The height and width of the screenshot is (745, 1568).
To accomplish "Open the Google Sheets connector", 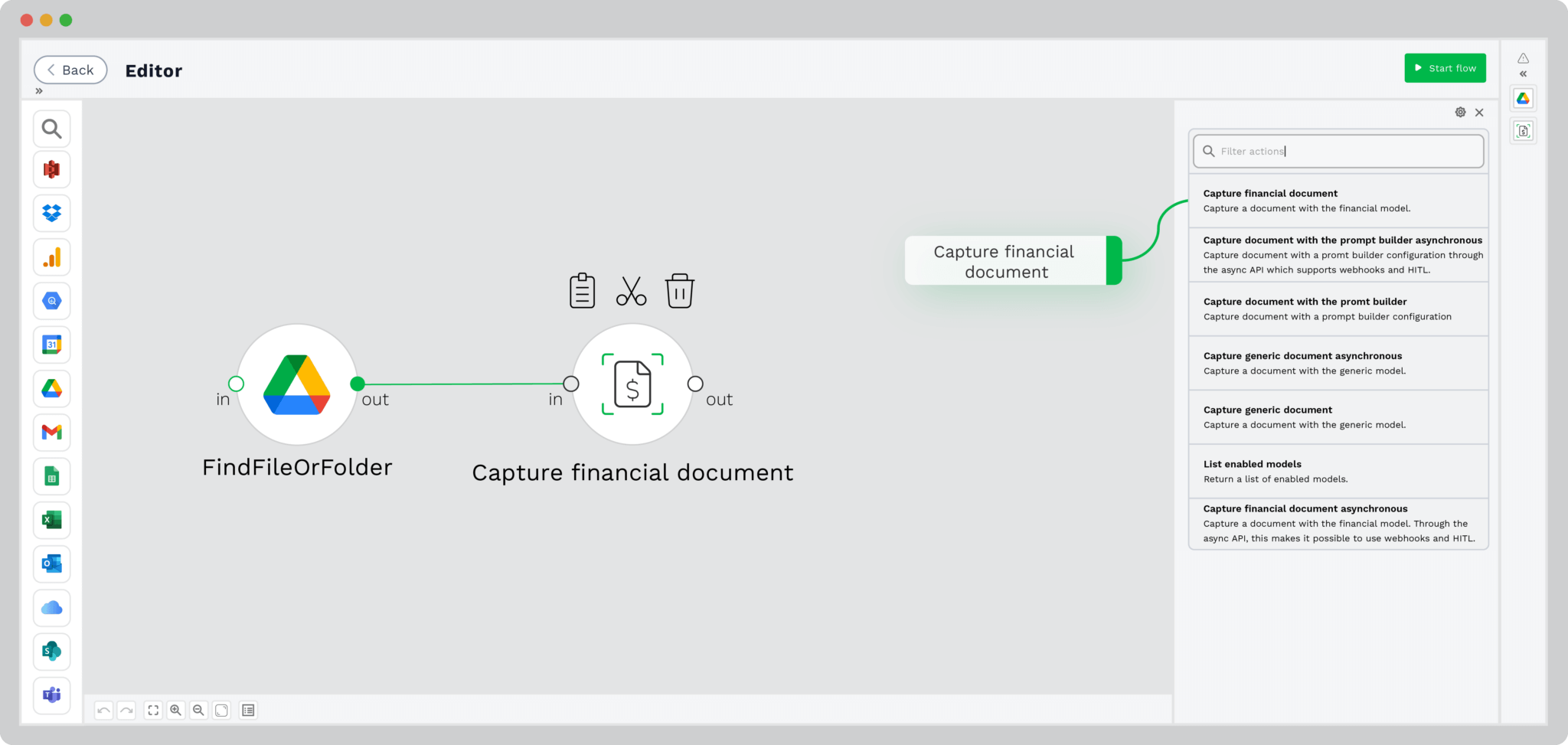I will (x=51, y=476).
